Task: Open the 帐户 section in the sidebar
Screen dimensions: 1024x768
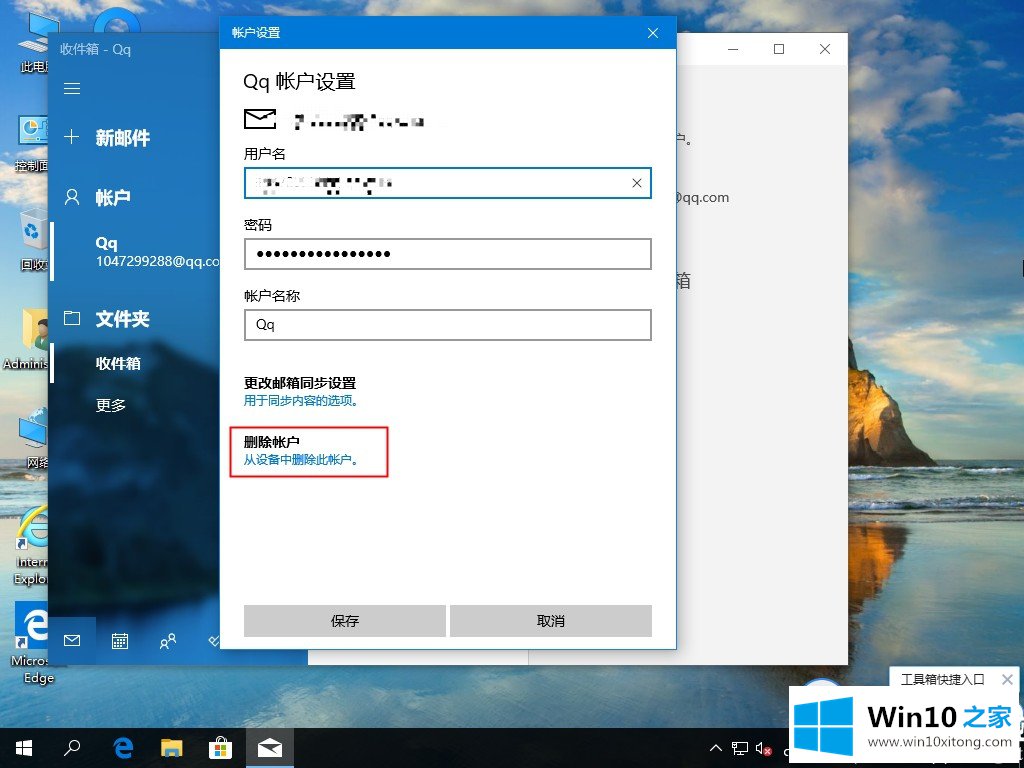Action: tap(112, 197)
